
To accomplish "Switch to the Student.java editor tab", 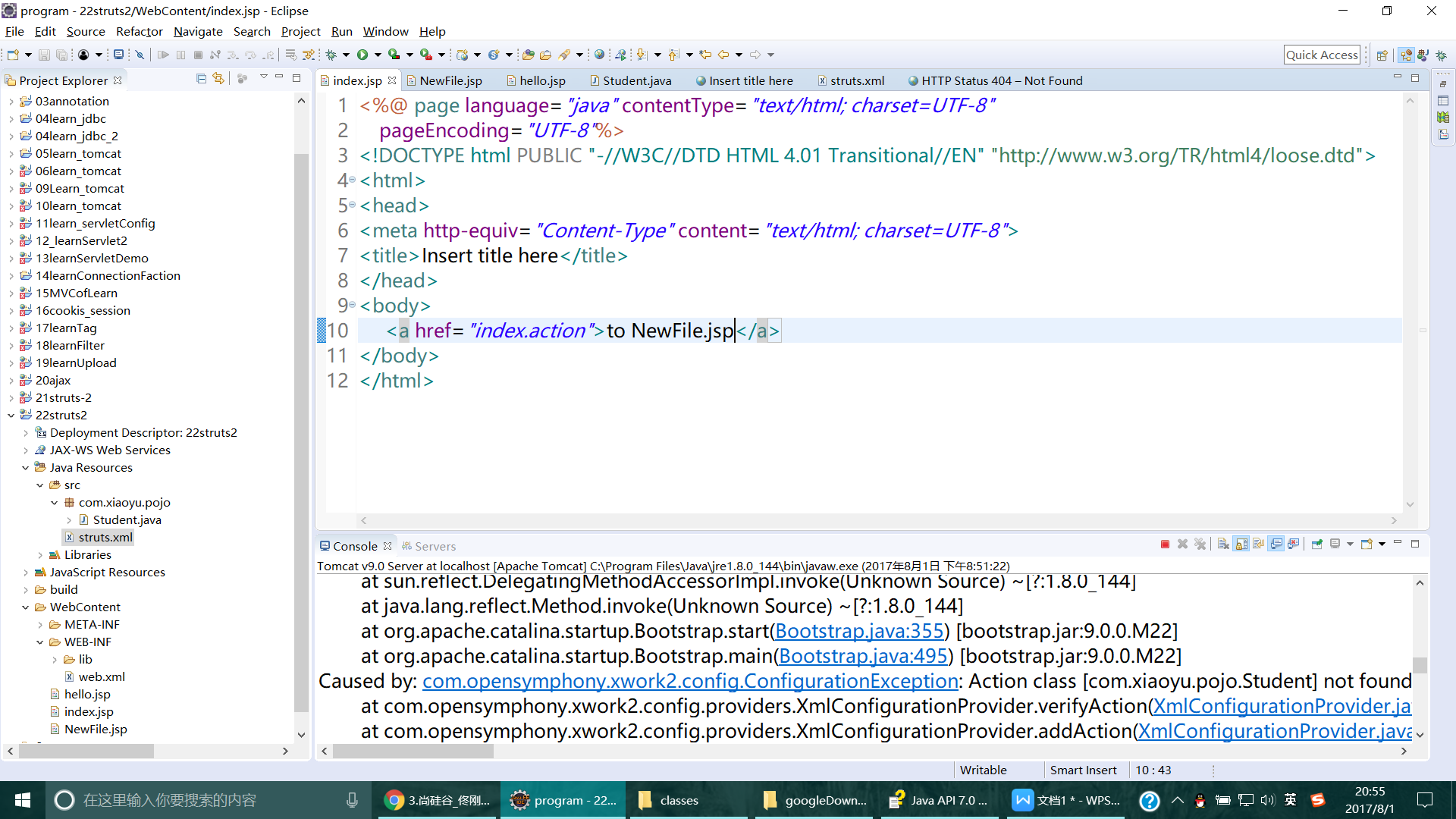I will coord(630,80).
